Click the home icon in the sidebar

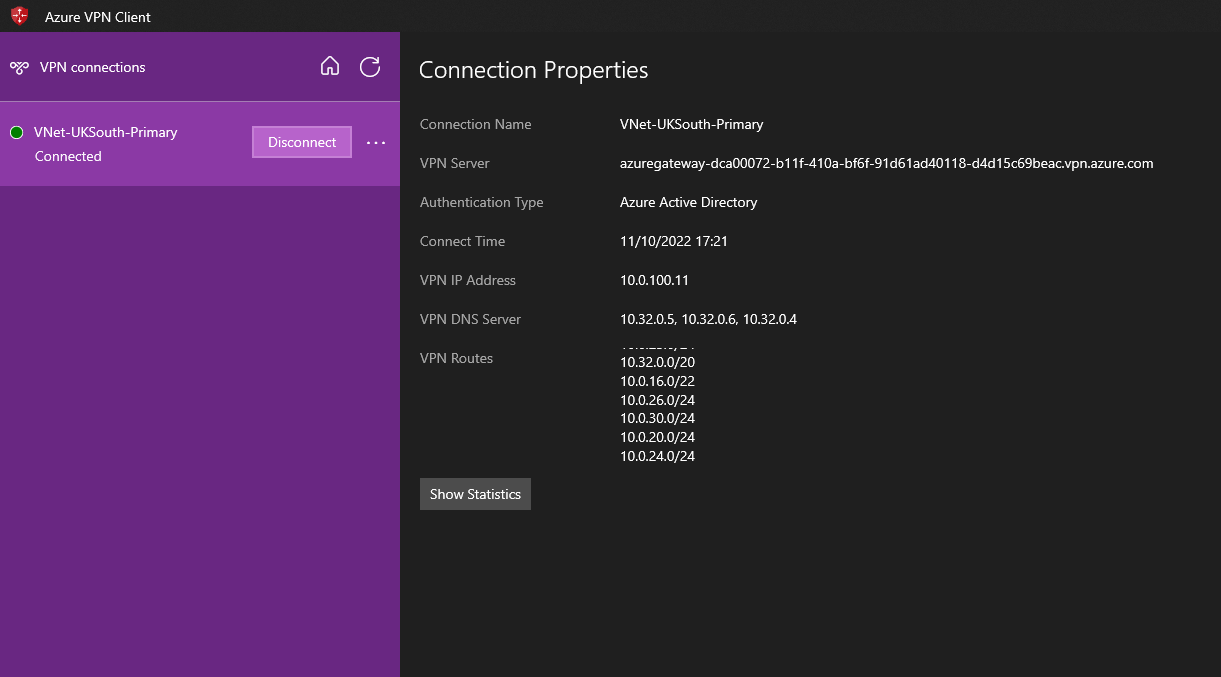point(330,66)
